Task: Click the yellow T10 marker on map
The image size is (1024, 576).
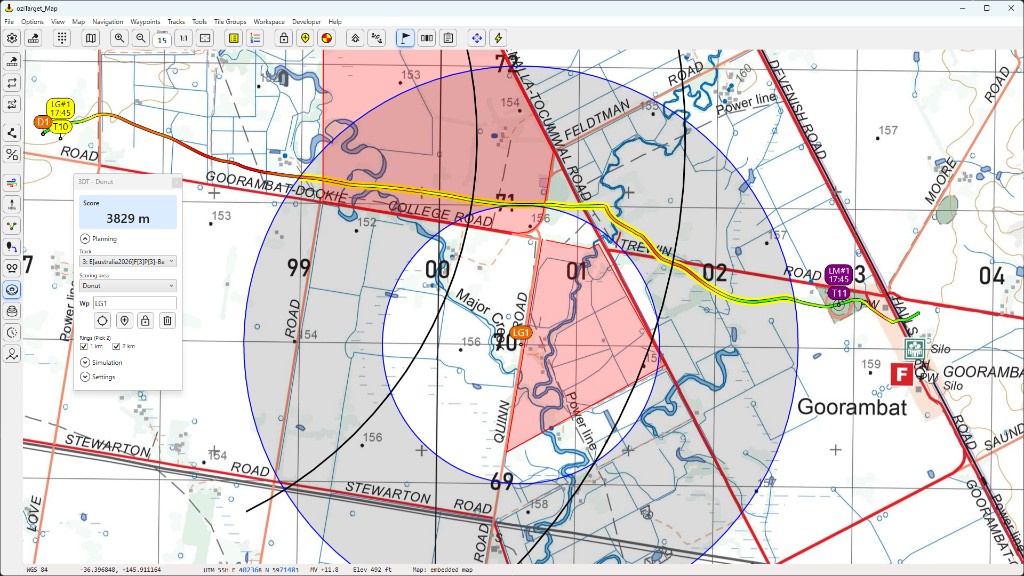Action: 61,127
